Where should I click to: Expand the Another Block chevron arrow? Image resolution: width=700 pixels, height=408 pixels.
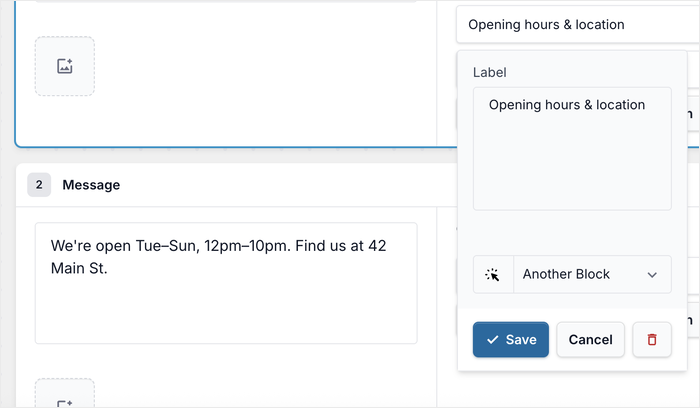(x=652, y=275)
